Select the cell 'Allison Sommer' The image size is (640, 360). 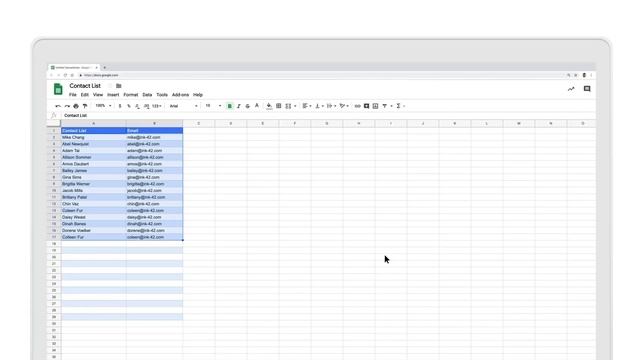pos(93,157)
